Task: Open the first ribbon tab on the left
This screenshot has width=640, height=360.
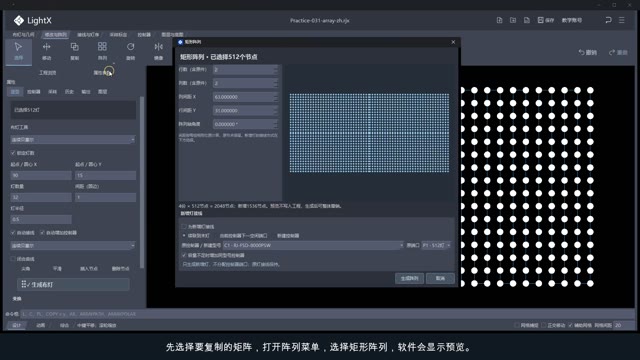Action: [23, 35]
